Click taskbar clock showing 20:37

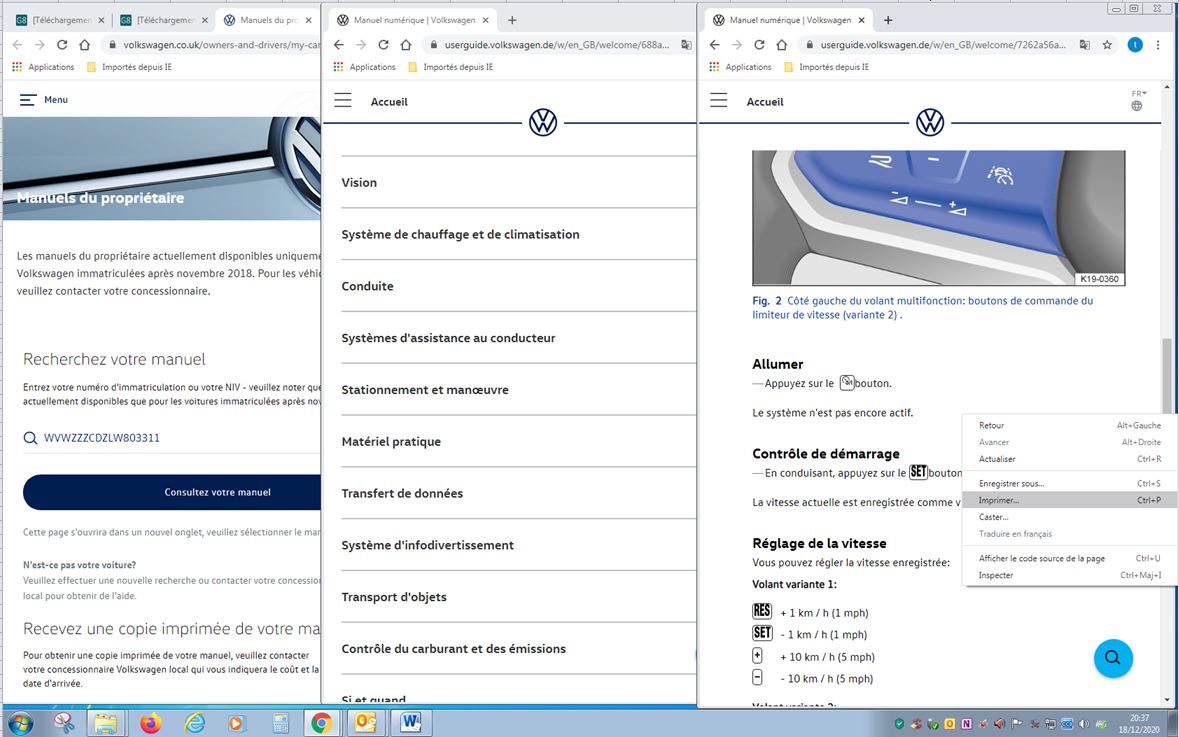(x=1139, y=723)
